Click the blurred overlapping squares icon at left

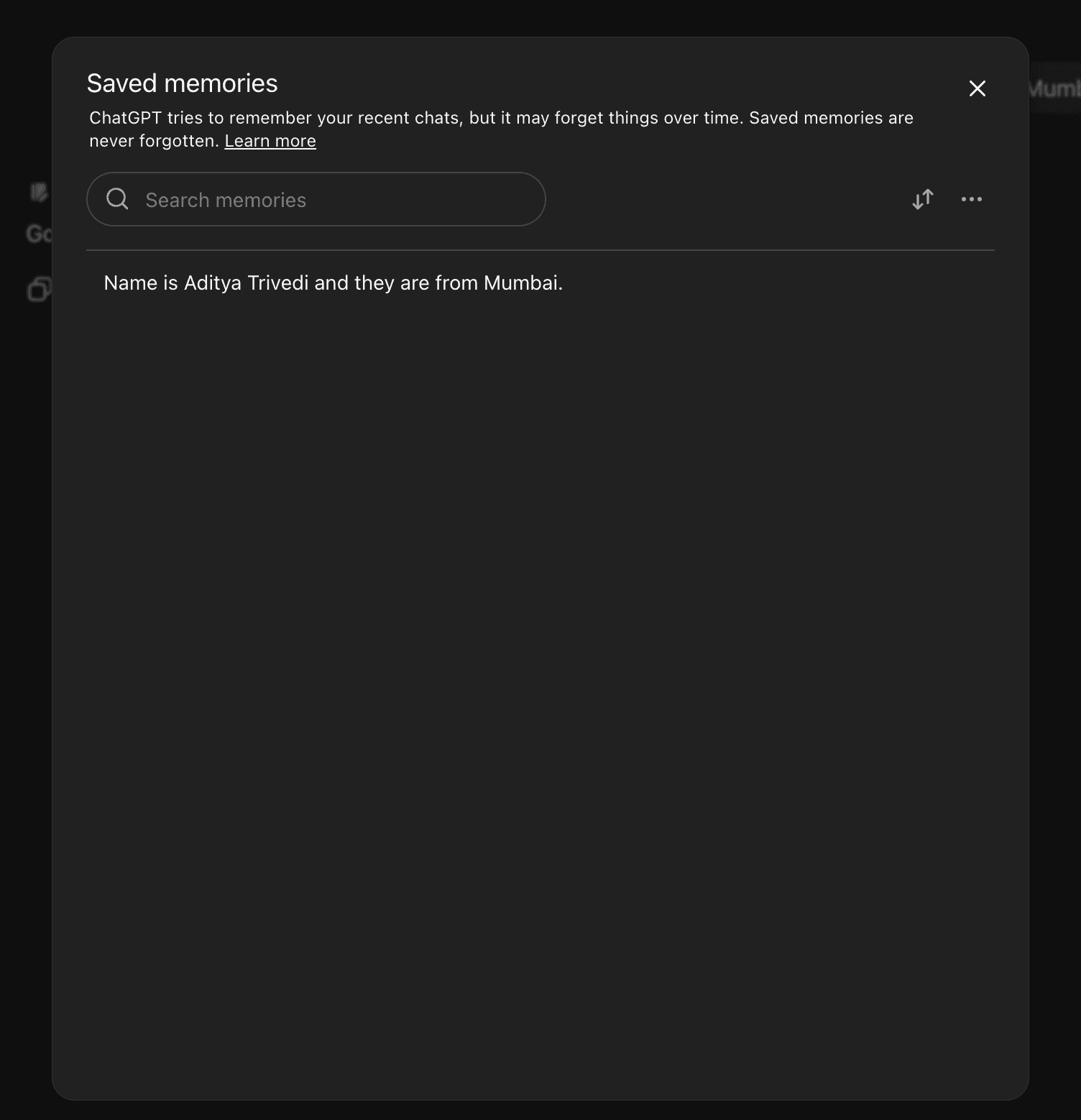[39, 289]
